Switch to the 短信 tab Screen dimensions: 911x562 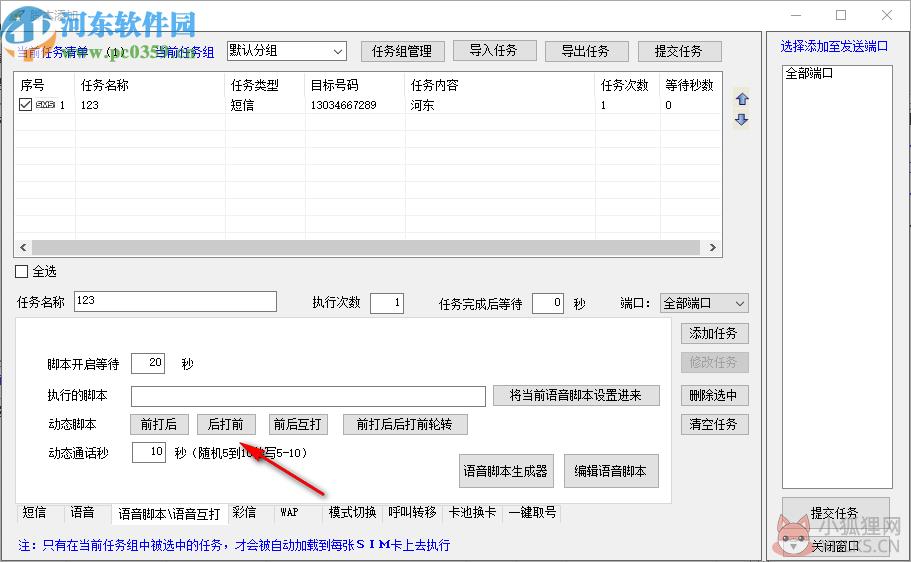coord(34,512)
